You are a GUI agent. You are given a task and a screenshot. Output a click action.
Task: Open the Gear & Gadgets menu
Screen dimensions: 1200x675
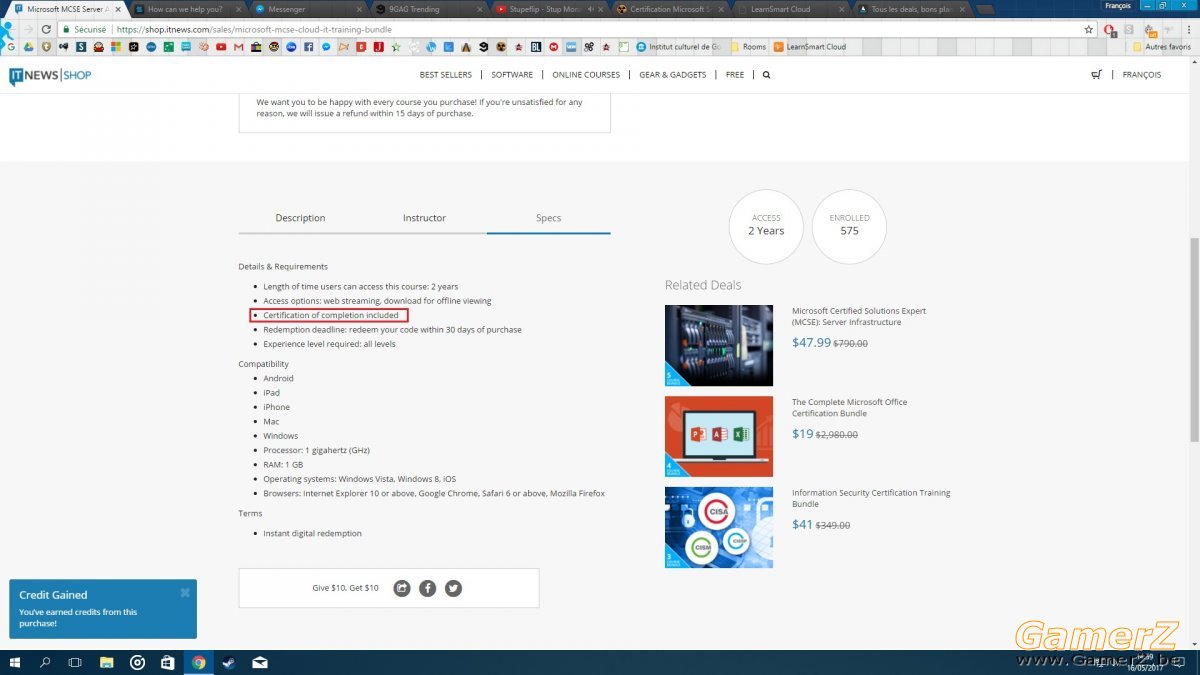point(673,75)
